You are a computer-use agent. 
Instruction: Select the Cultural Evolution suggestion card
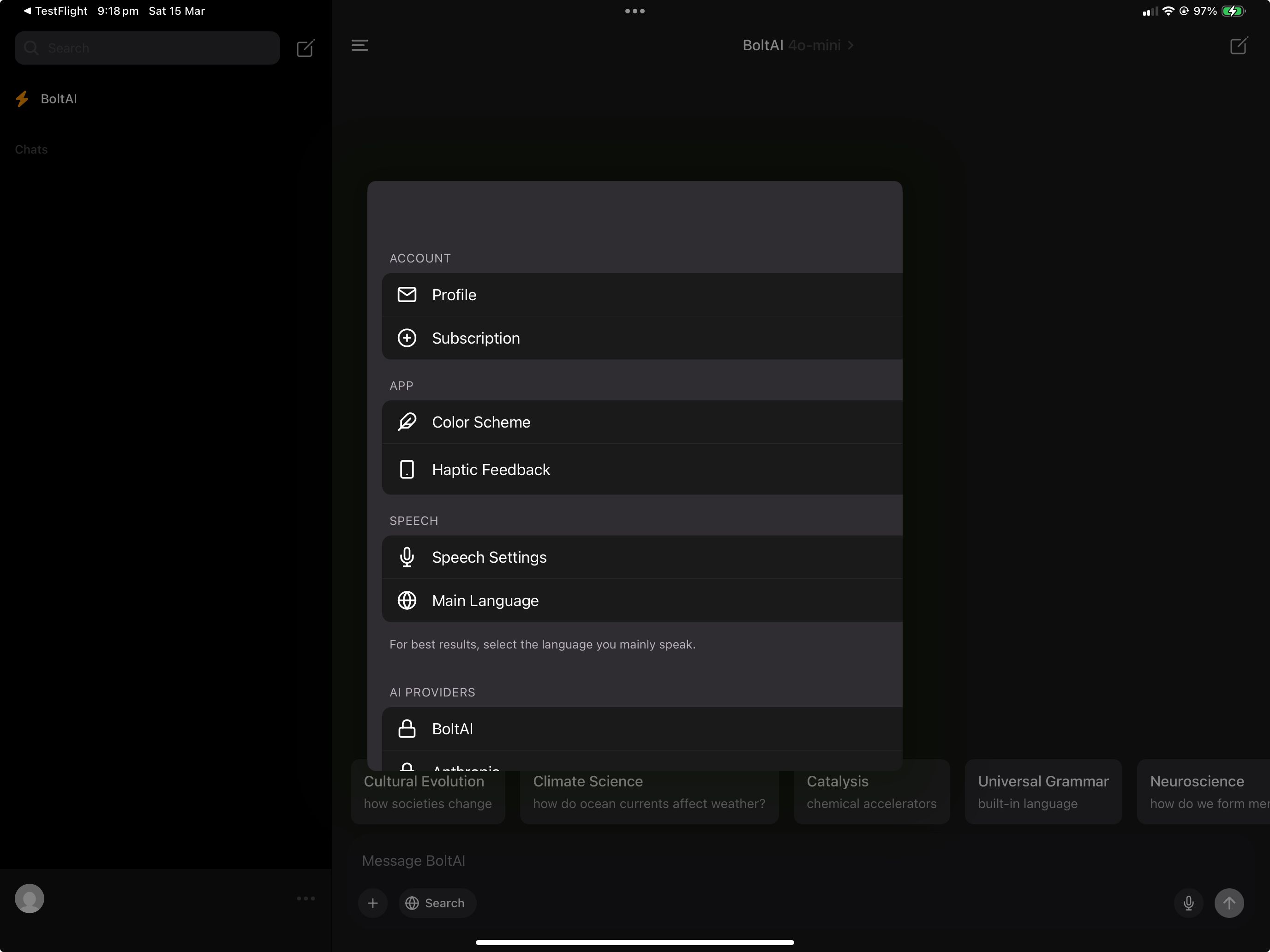tap(428, 792)
